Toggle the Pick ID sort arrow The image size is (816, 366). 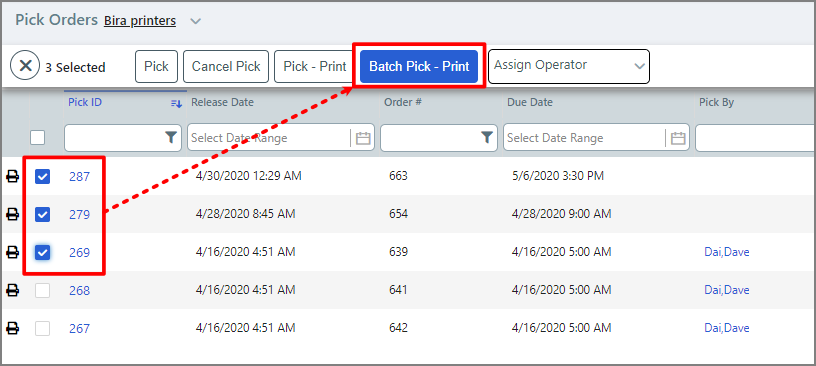coord(176,104)
